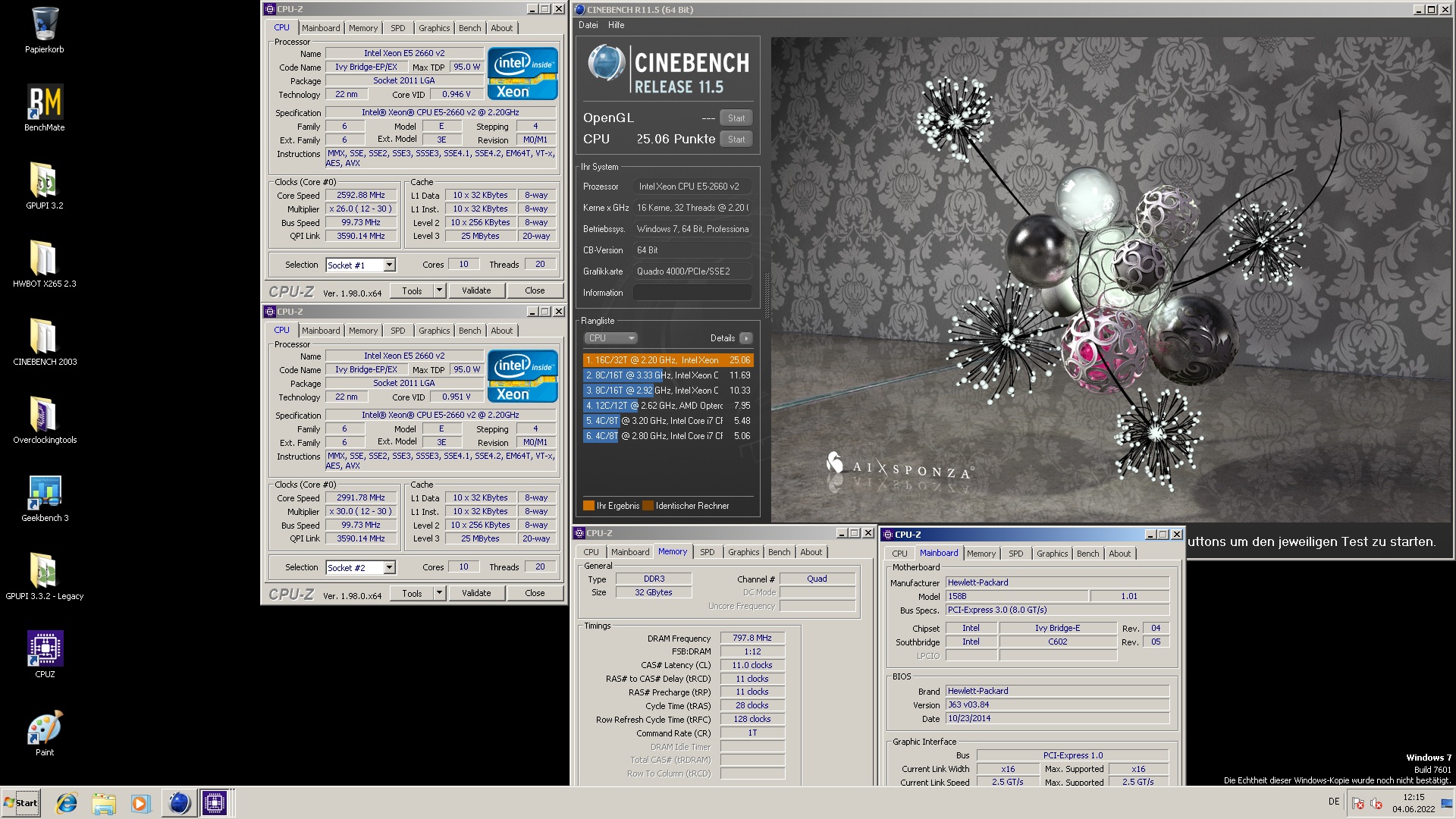Start the OpenGL test in Cinebench
This screenshot has width=1456, height=819.
736,118
